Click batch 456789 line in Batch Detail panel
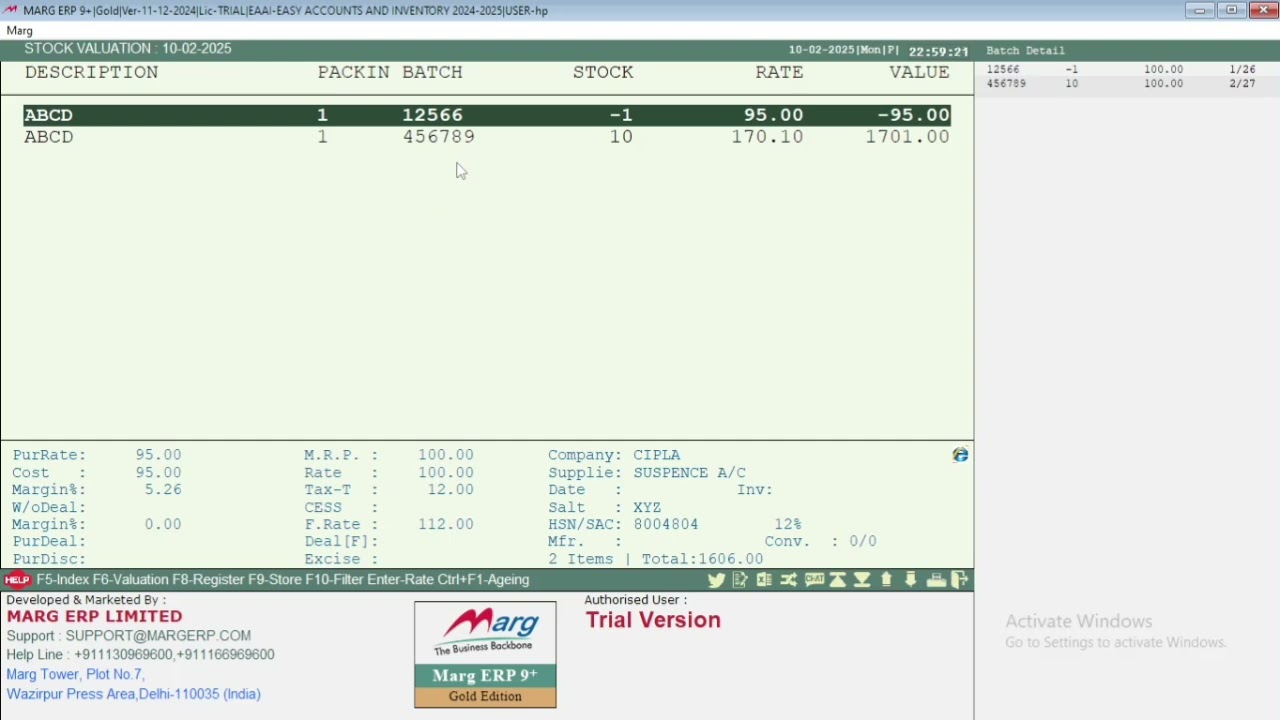This screenshot has height=720, width=1280. pyautogui.click(x=1121, y=84)
